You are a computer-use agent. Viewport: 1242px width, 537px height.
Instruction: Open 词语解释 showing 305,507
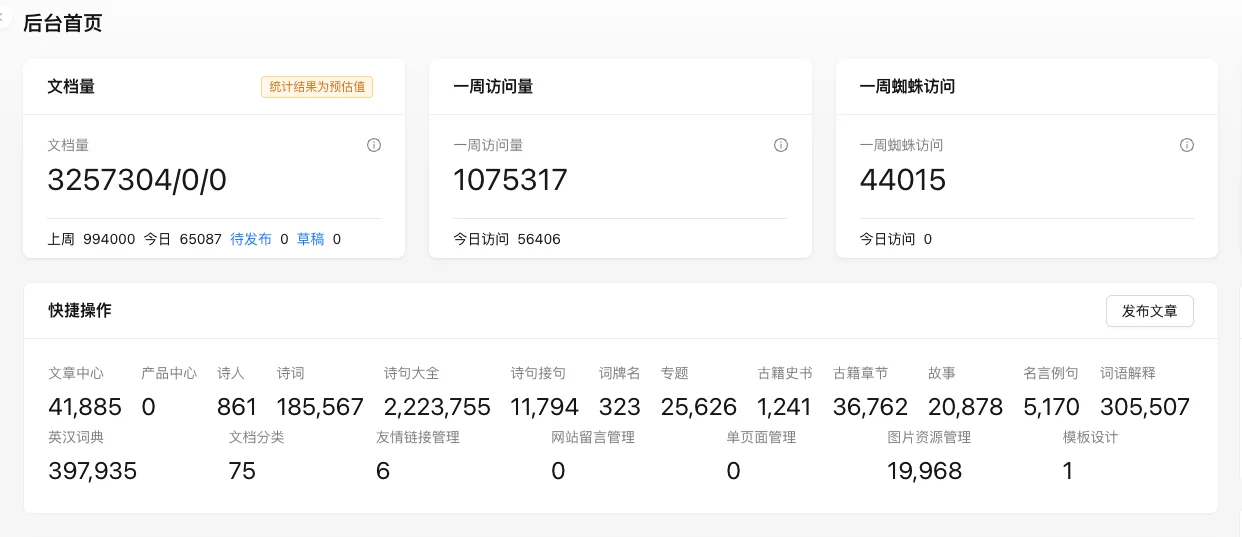[1145, 392]
